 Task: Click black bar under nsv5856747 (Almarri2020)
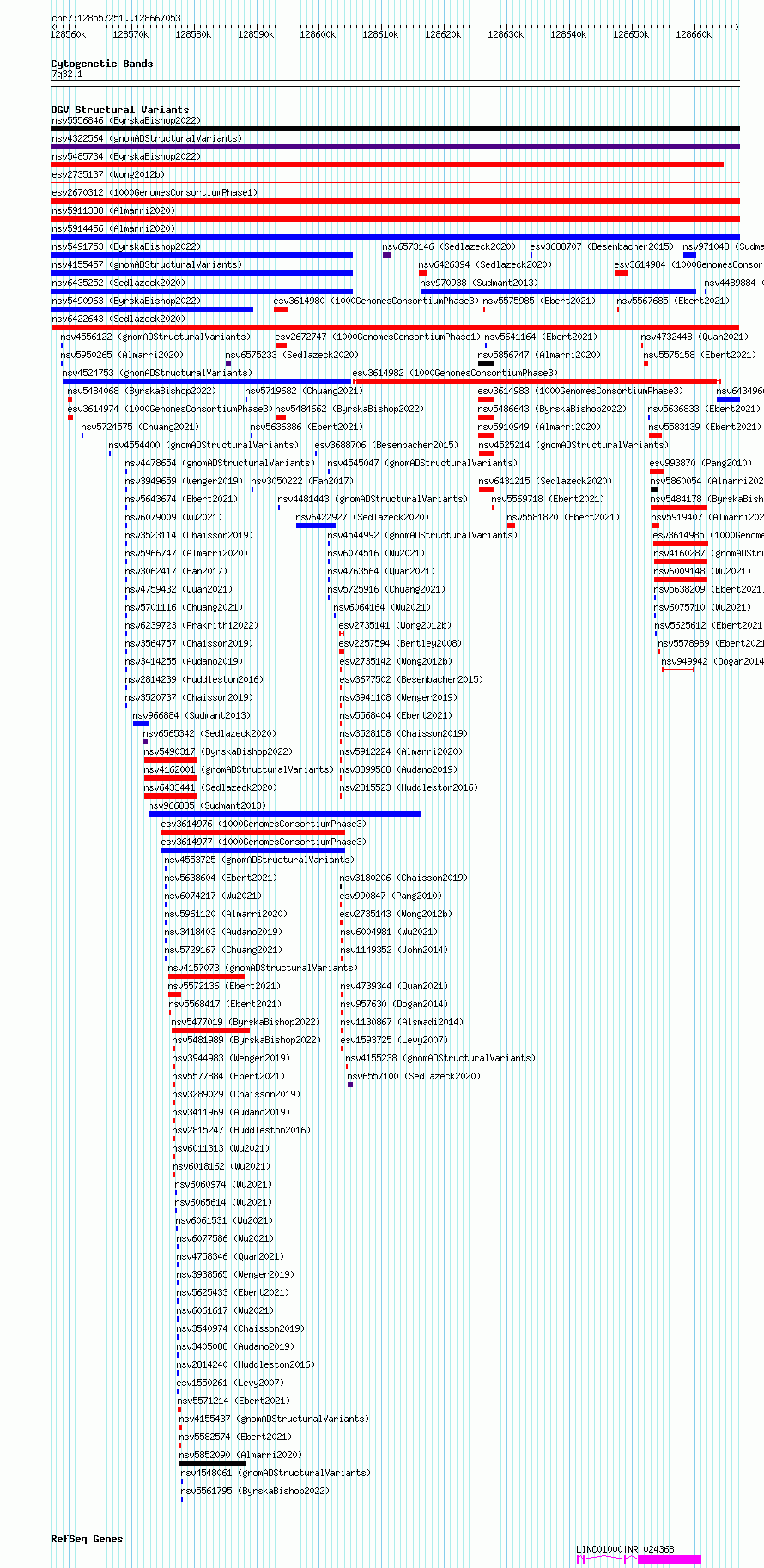pyautogui.click(x=486, y=363)
